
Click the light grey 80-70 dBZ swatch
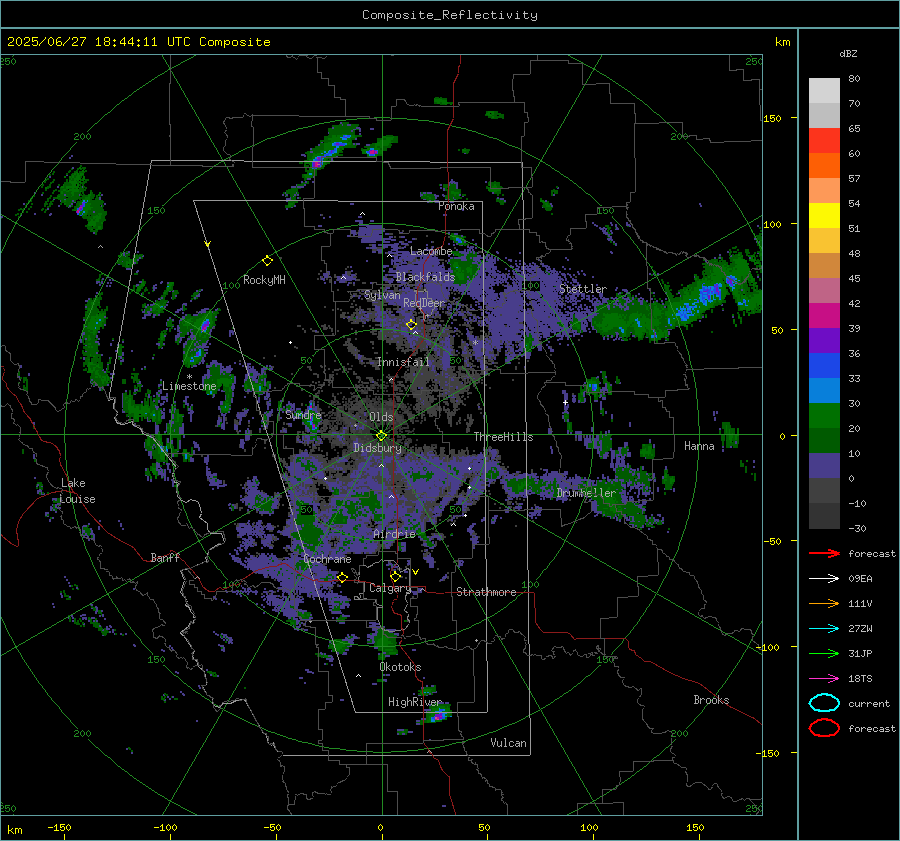pos(824,91)
